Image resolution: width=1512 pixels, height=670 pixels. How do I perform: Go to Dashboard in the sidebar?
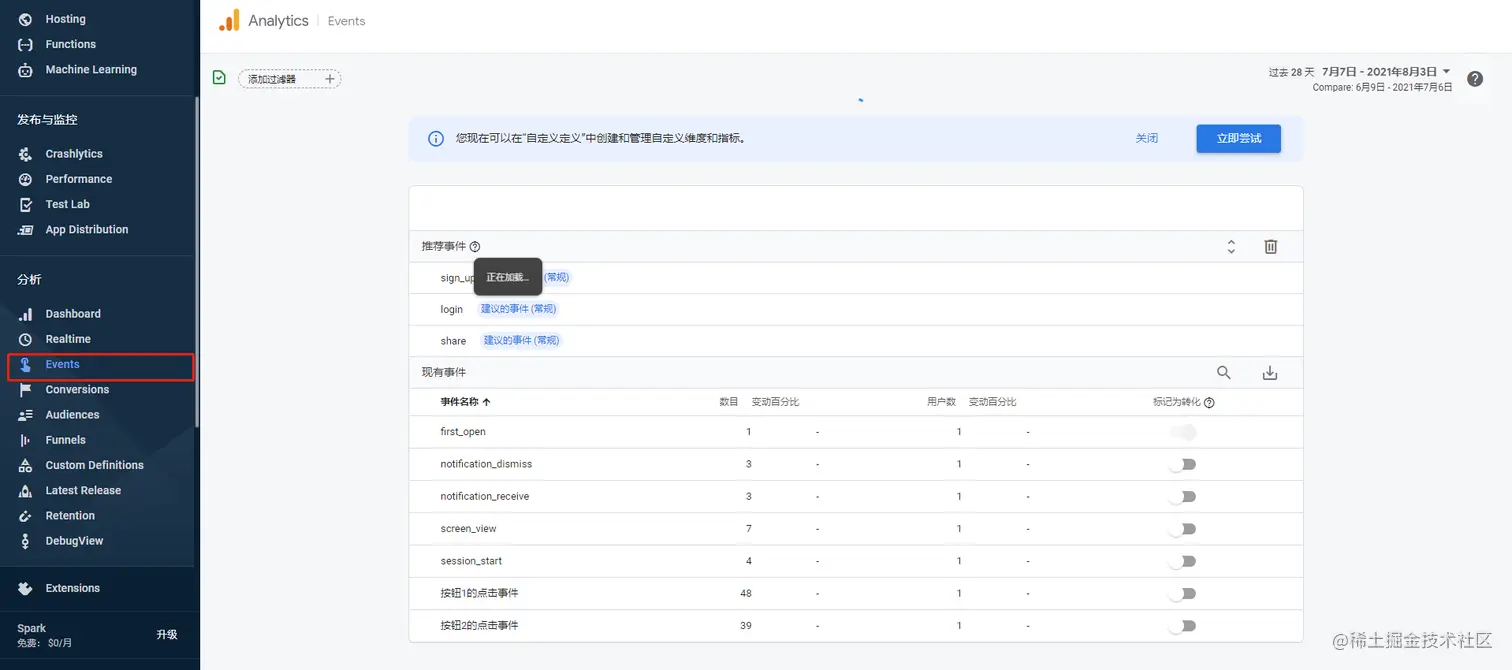pyautogui.click(x=71, y=313)
